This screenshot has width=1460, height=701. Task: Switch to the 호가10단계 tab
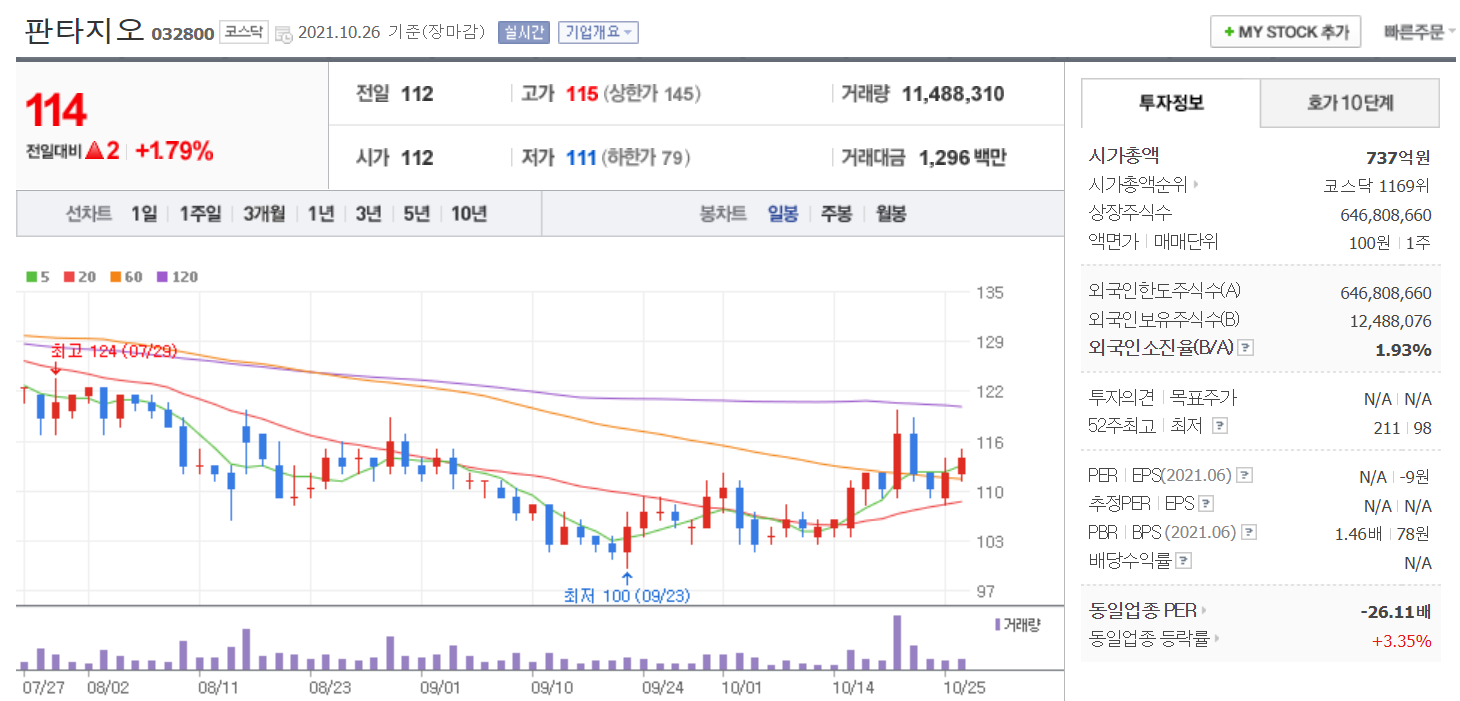(1350, 103)
